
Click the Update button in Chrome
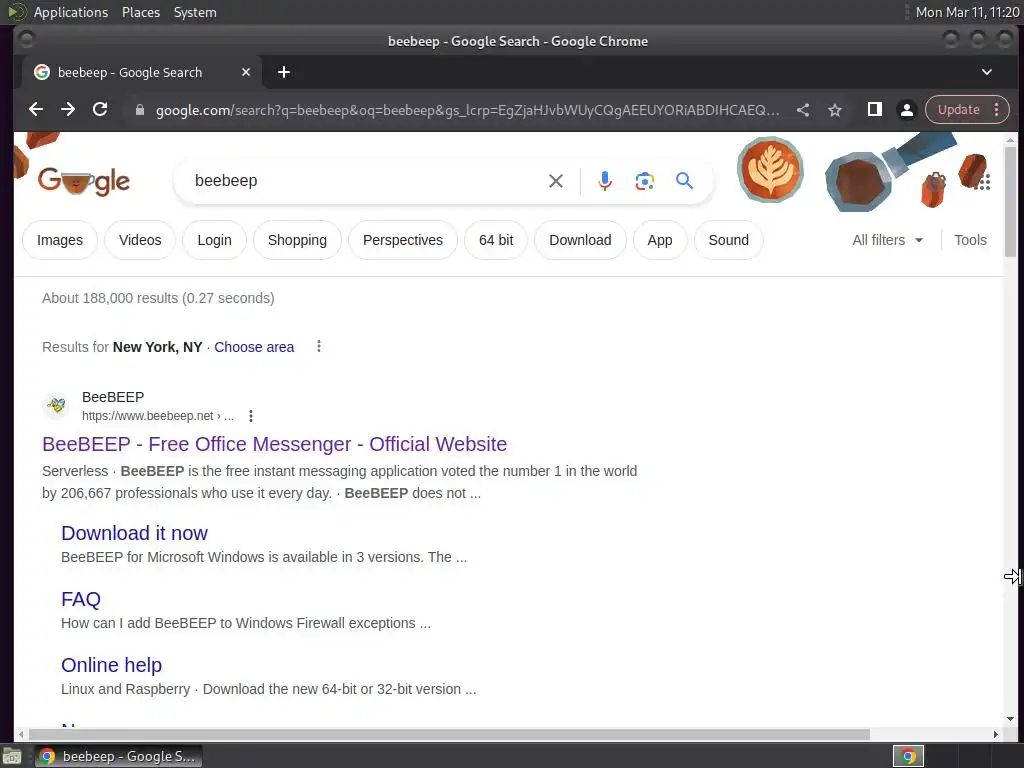958,110
